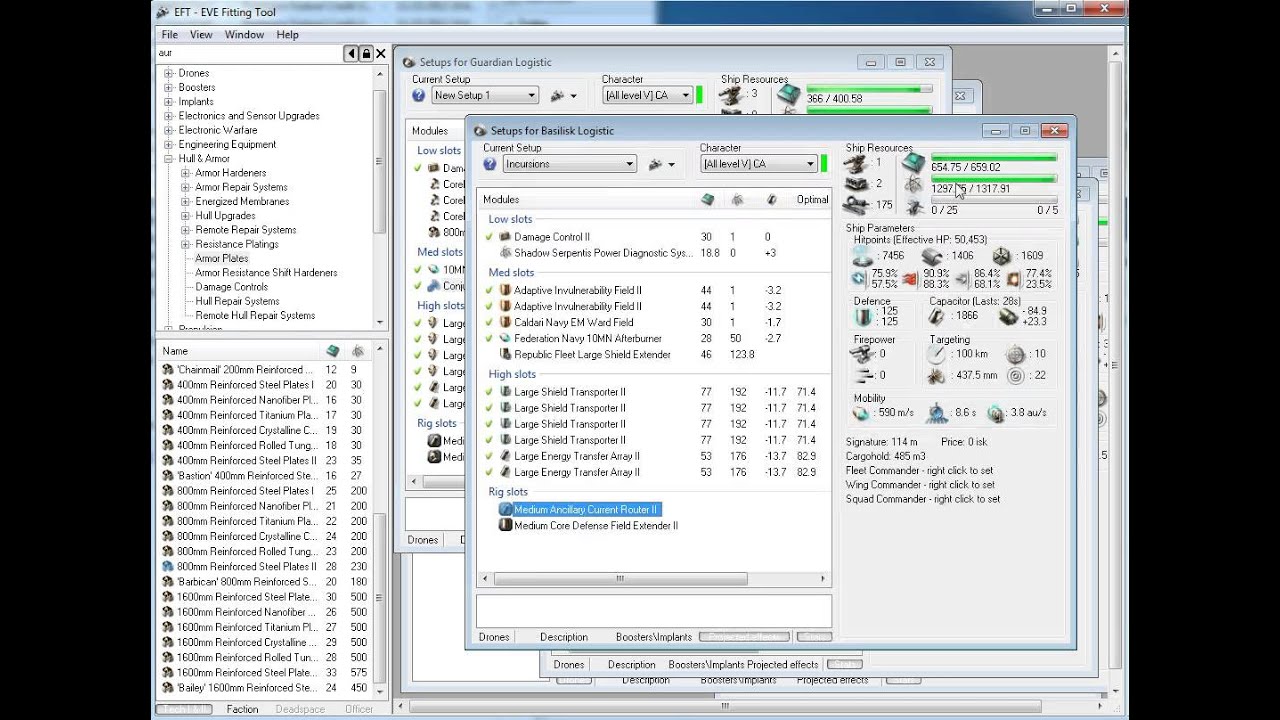Open the Window menu
This screenshot has height=720, width=1280.
(x=244, y=34)
